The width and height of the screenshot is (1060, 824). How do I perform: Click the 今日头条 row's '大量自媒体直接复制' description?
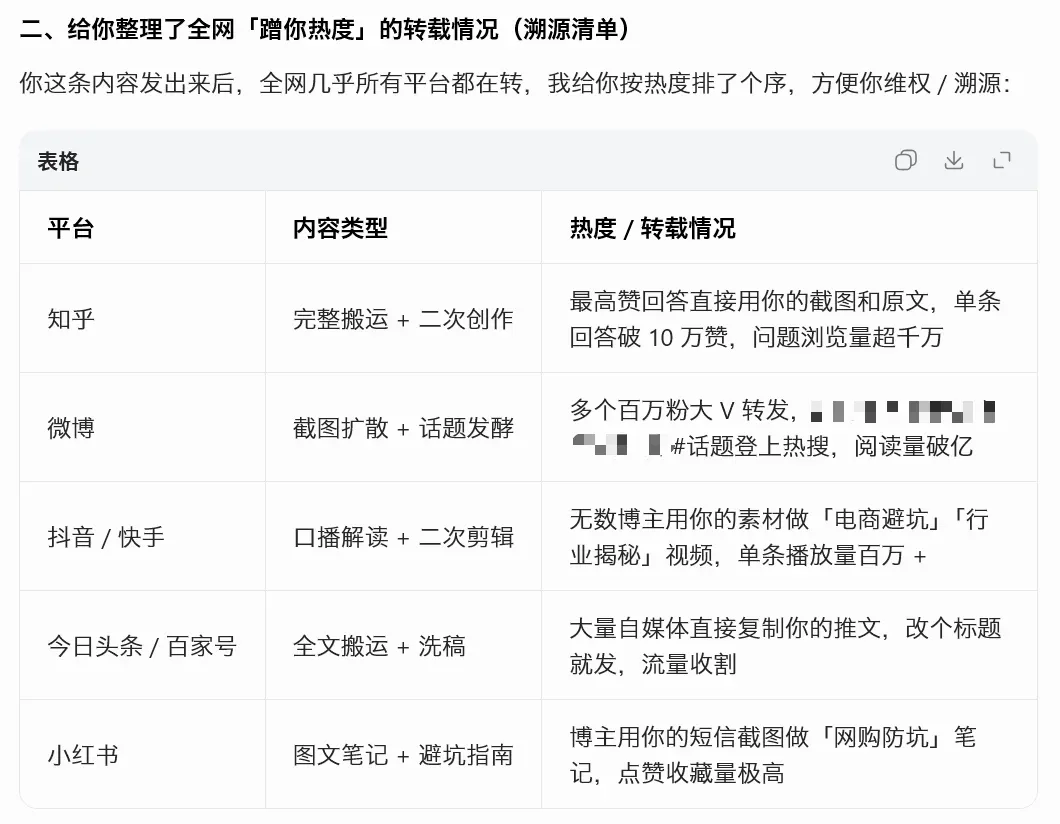(x=785, y=646)
